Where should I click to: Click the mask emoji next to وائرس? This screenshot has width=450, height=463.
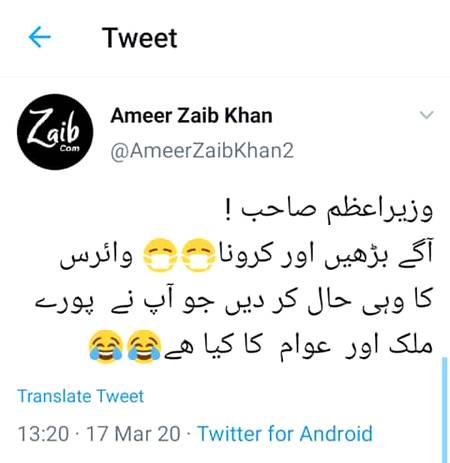[161, 255]
